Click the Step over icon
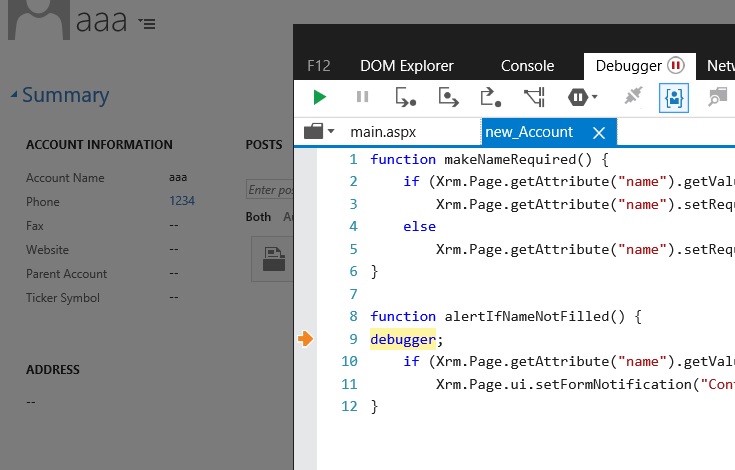735x470 pixels. coord(448,97)
